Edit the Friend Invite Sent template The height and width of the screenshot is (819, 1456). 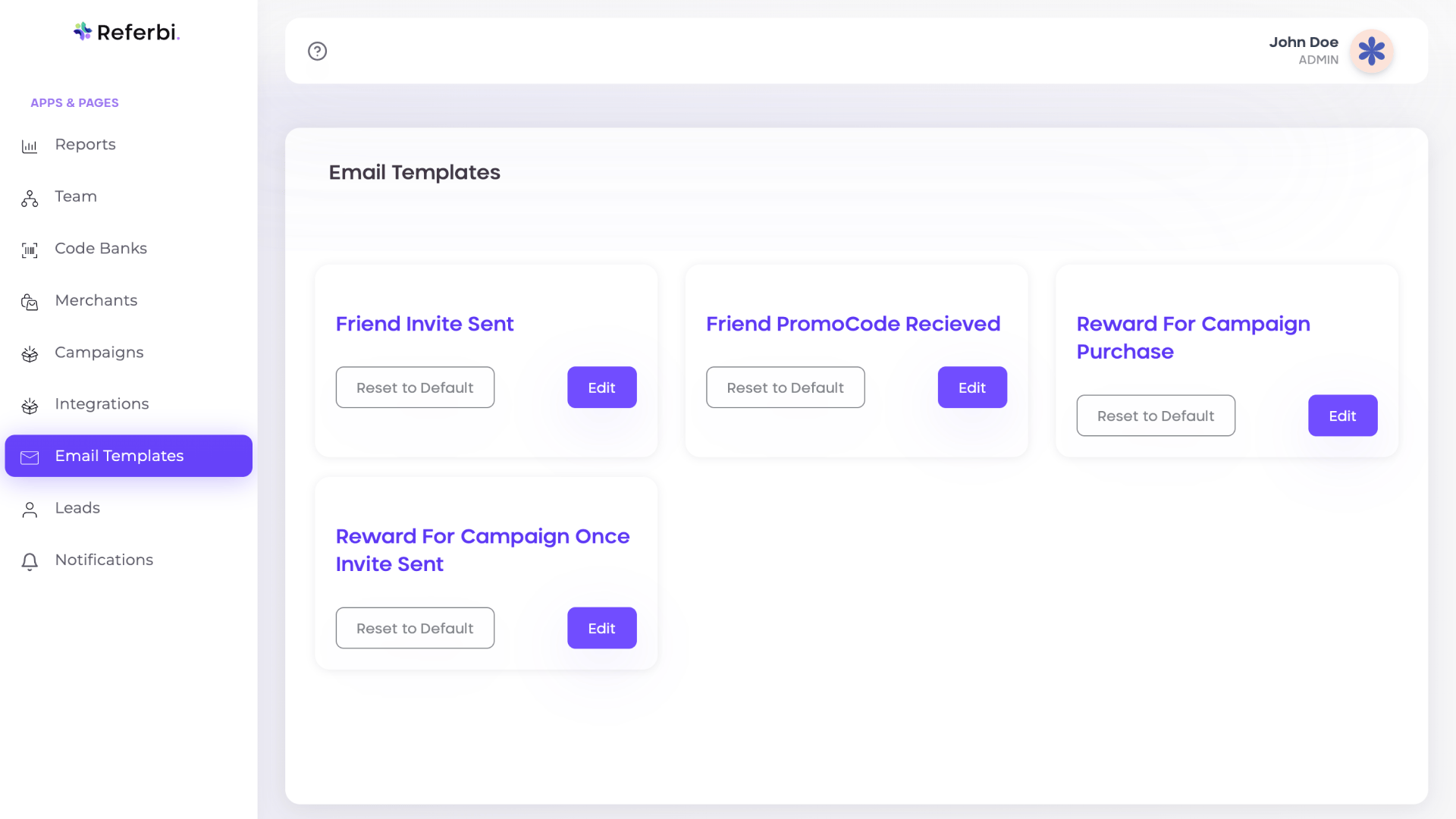(x=601, y=388)
